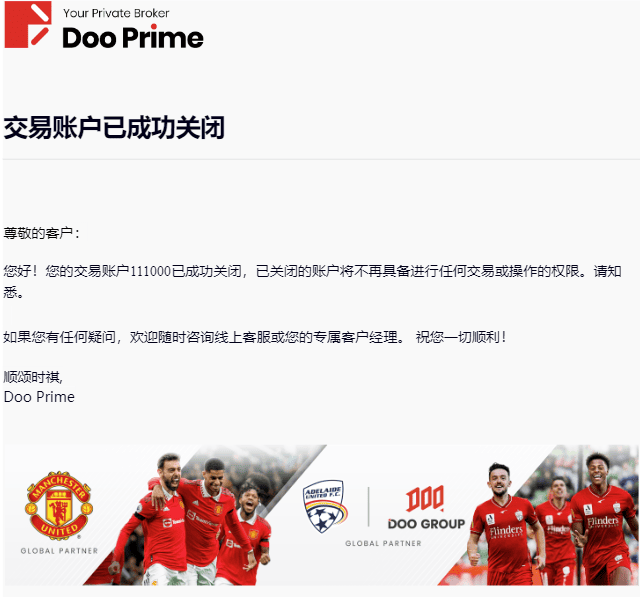Click the vertical divider beside Adelaide logo

click(369, 506)
